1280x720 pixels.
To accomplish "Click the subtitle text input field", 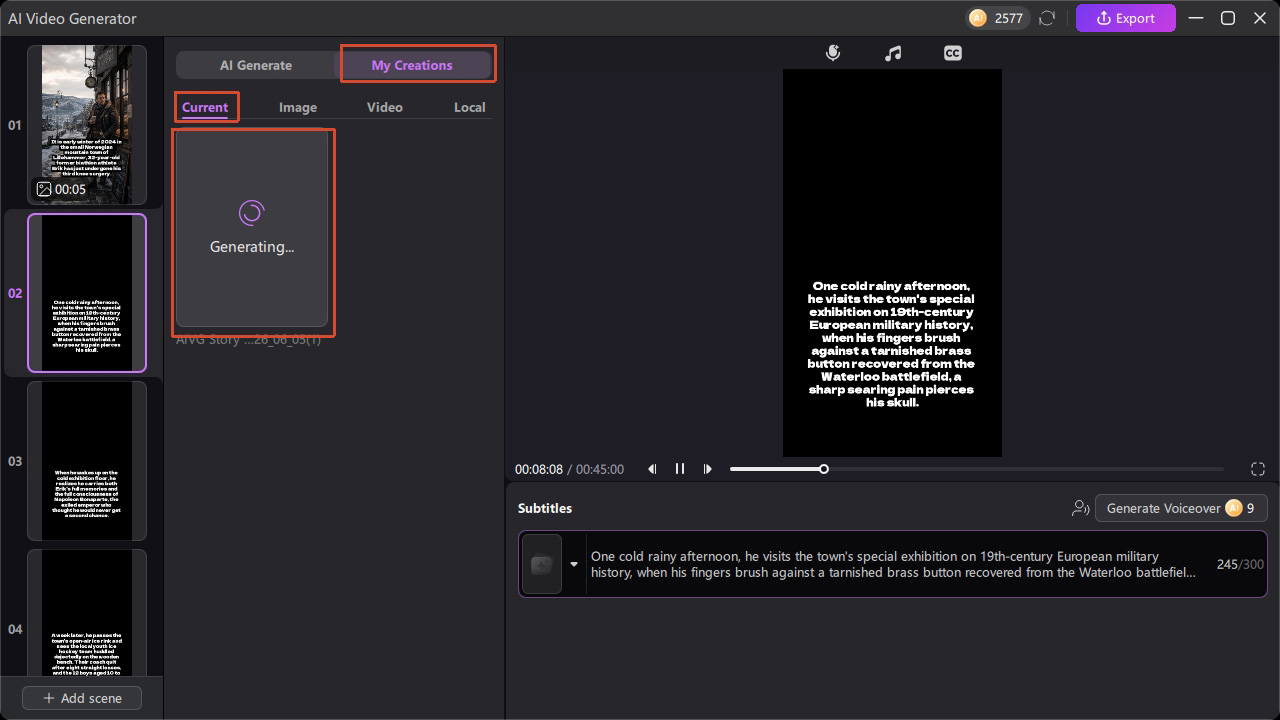I will tap(893, 564).
